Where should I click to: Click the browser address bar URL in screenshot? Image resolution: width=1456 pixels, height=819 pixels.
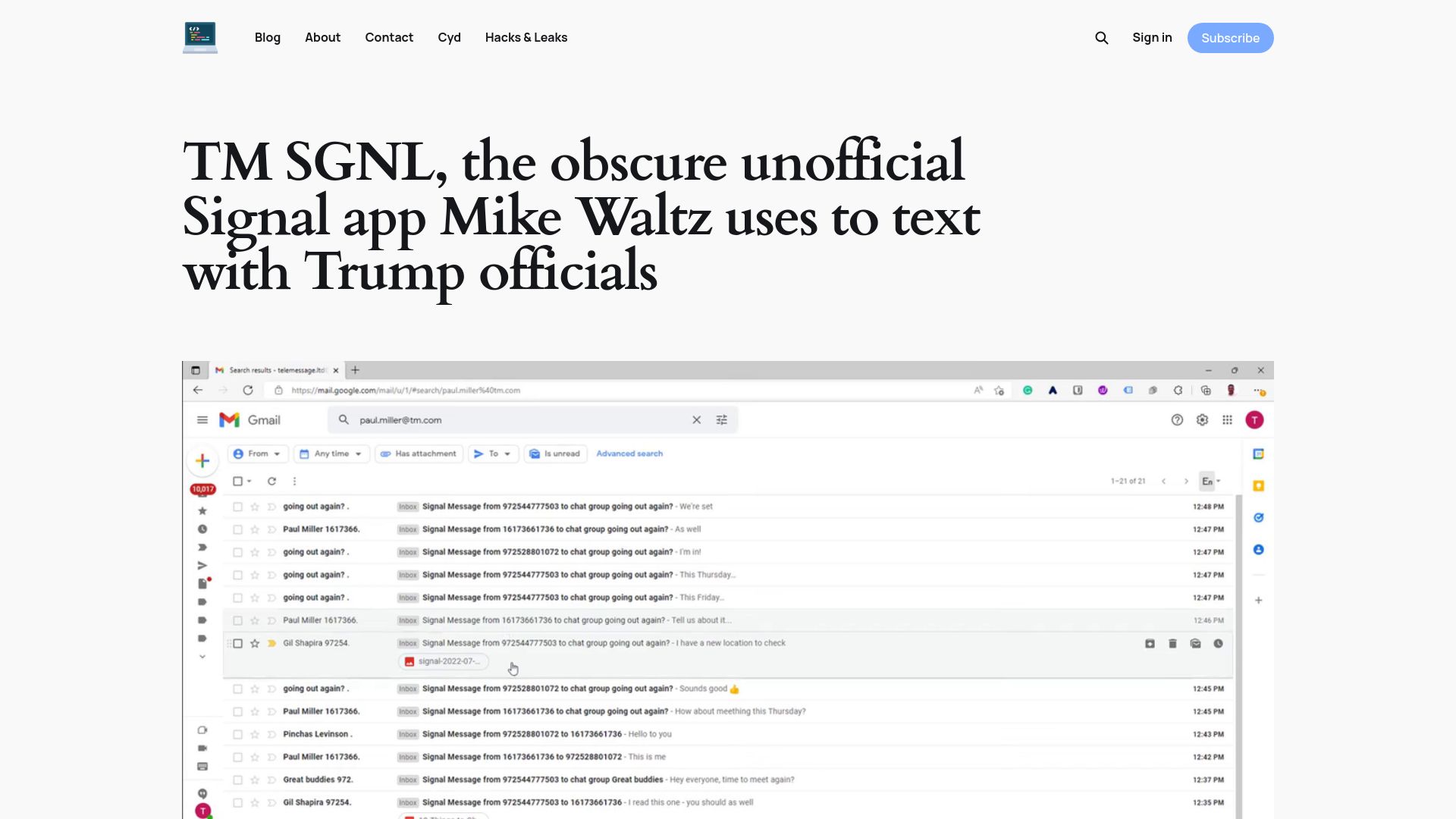pyautogui.click(x=406, y=391)
